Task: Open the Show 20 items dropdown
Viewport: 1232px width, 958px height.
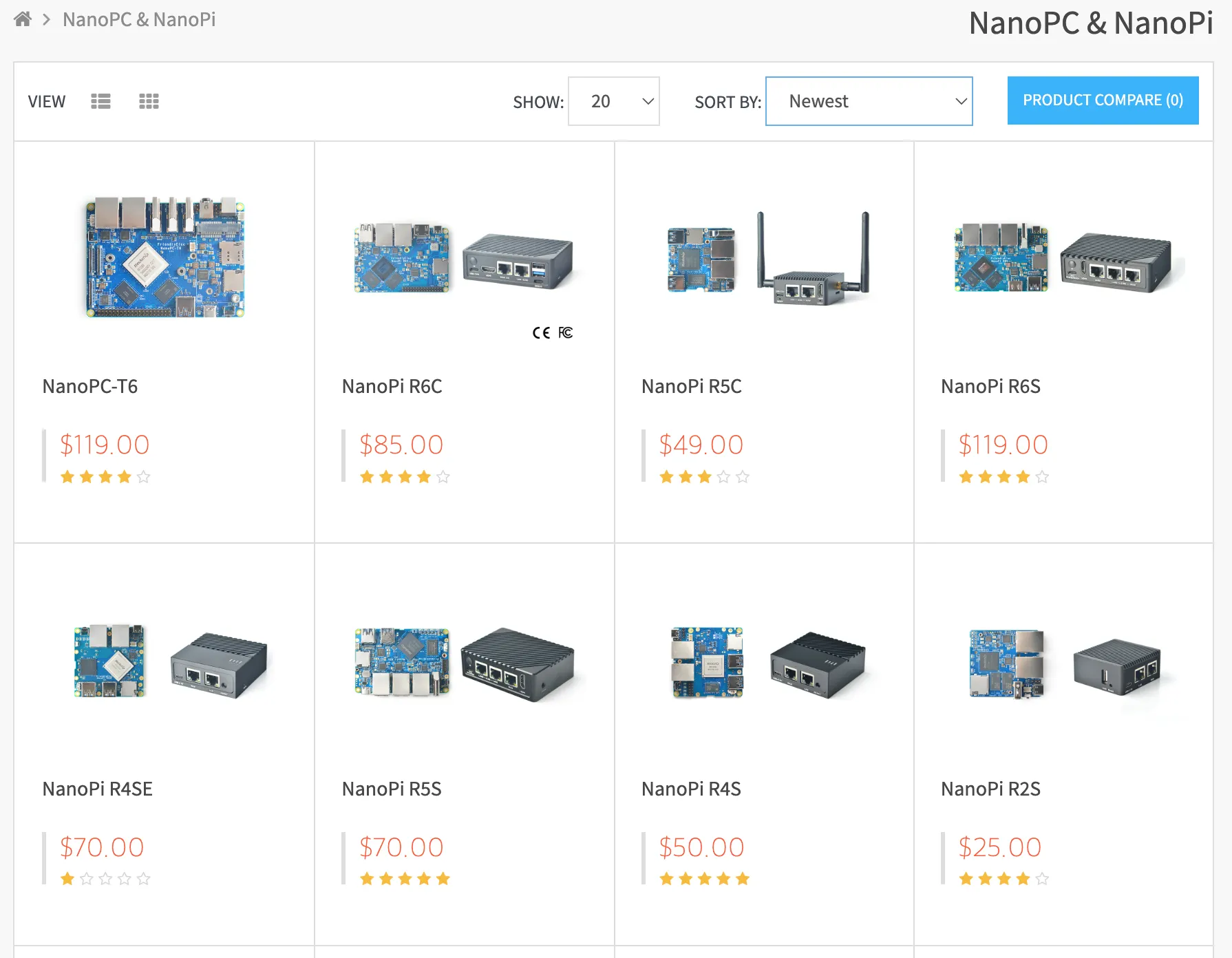Action: 614,101
